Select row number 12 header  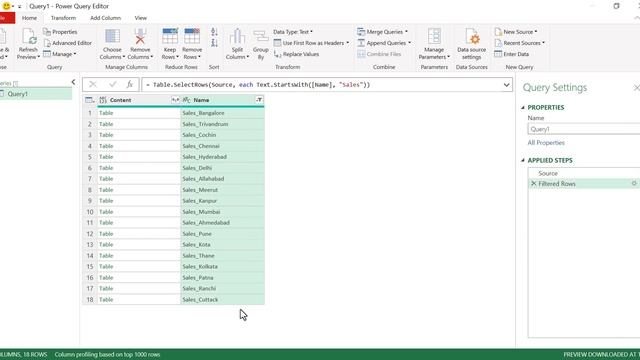(x=90, y=234)
